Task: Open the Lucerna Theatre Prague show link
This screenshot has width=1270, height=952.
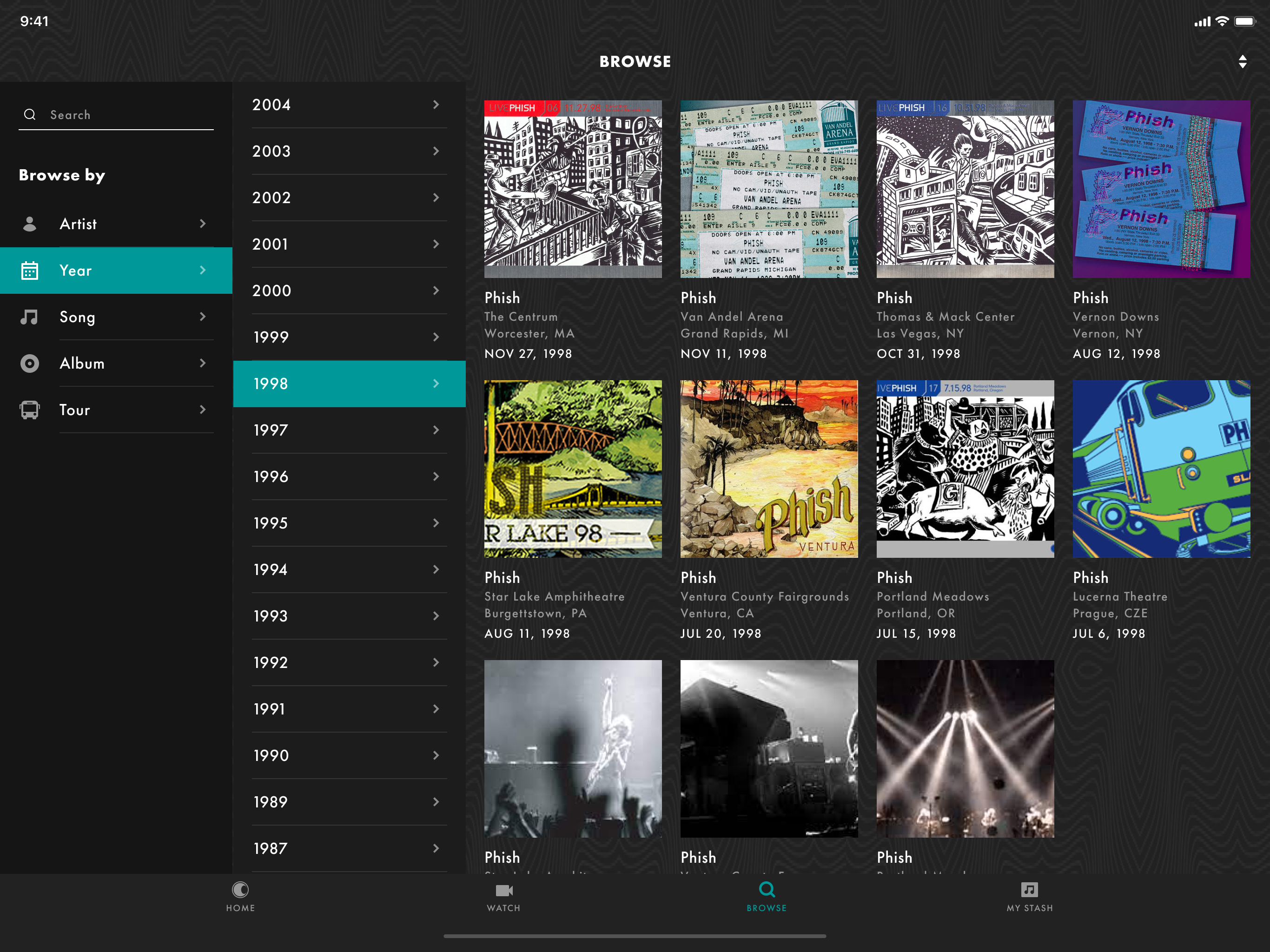Action: pyautogui.click(x=1119, y=596)
